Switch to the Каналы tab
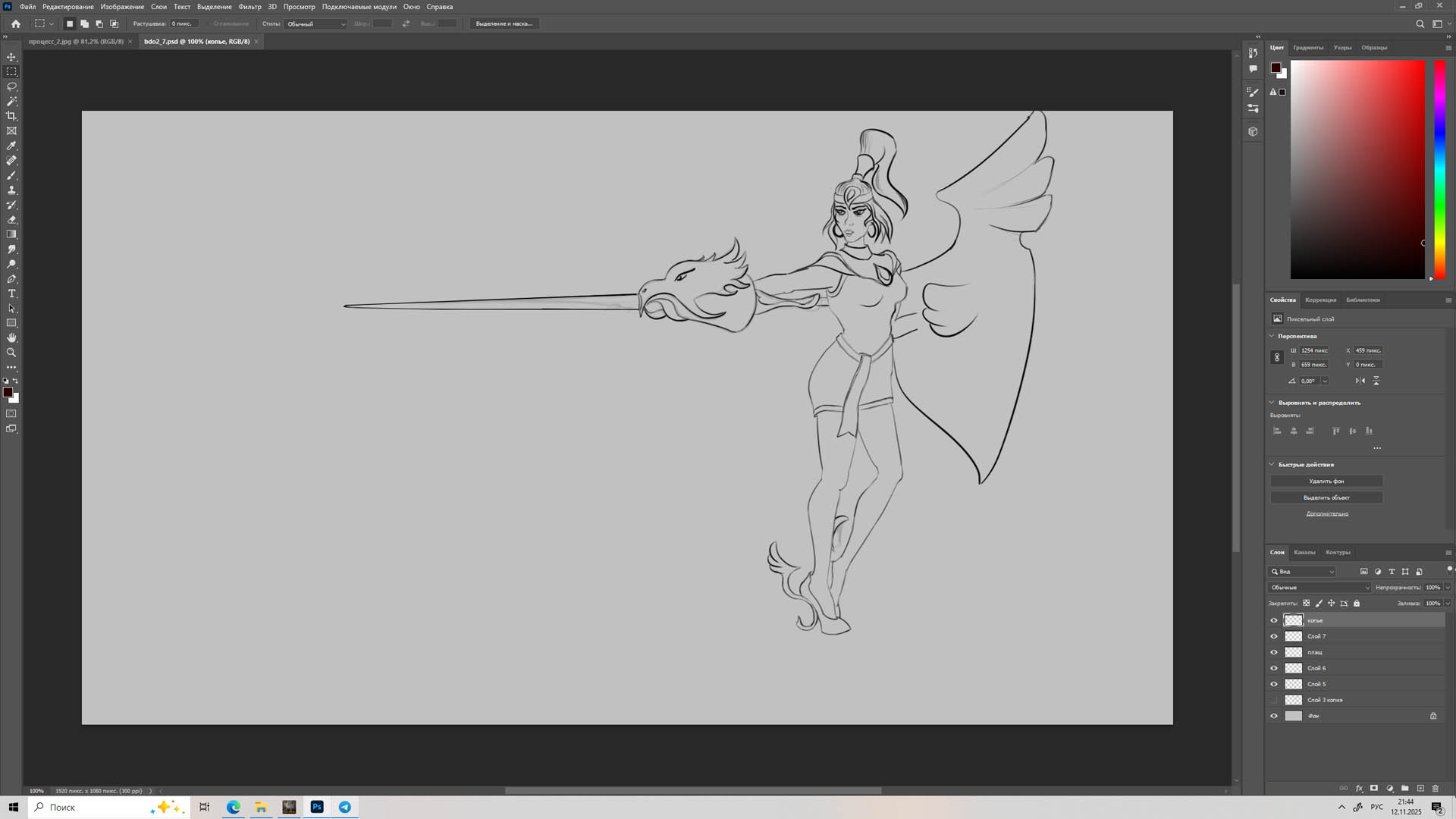The width and height of the screenshot is (1456, 819). tap(1304, 552)
